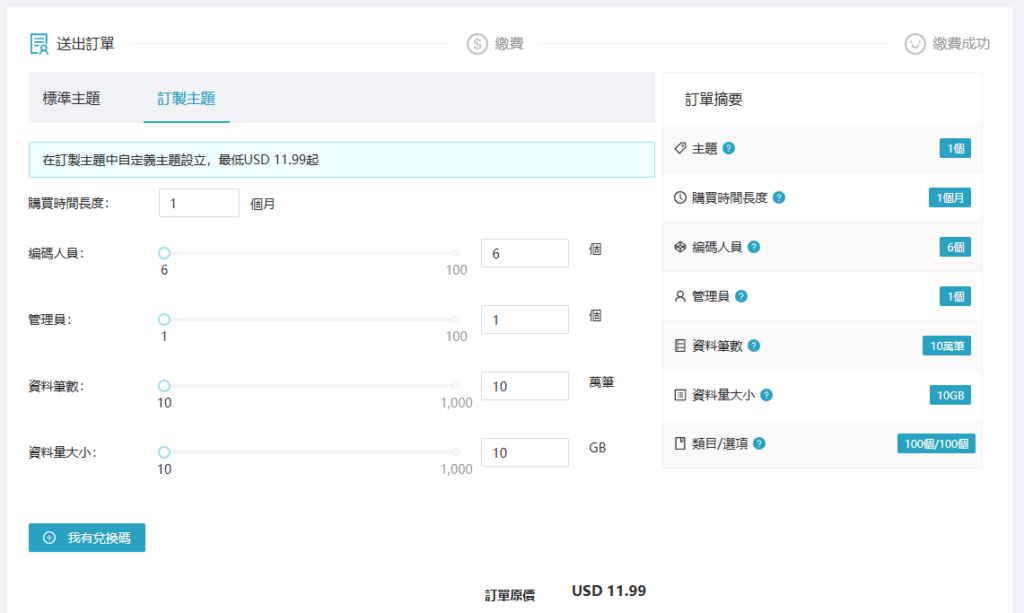
Task: Click the 編碼人員 number input box
Action: tap(524, 254)
